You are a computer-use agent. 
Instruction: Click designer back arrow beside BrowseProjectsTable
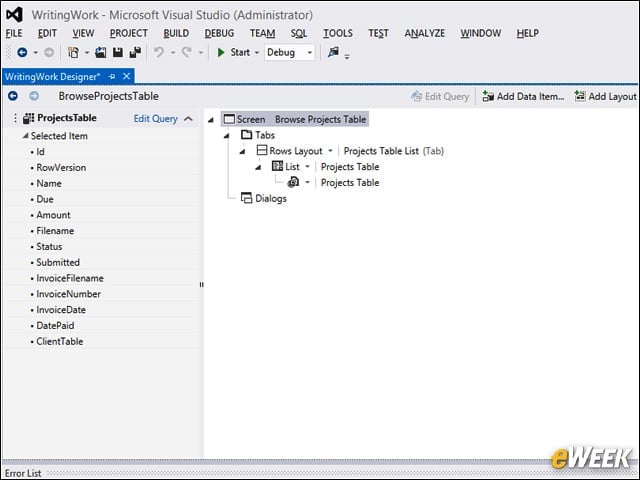[13, 96]
